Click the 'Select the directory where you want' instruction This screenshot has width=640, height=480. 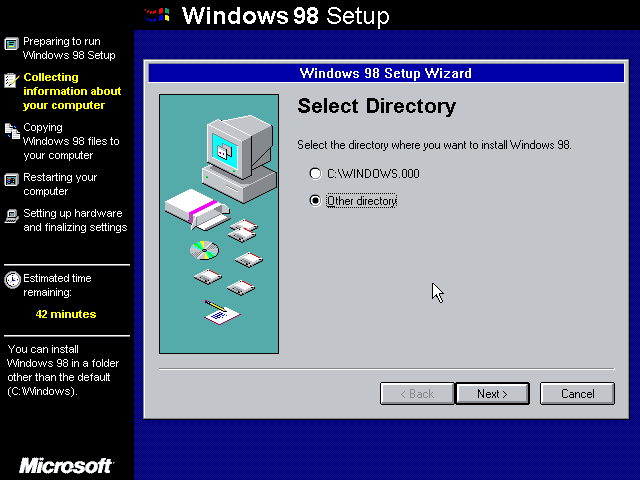434,145
